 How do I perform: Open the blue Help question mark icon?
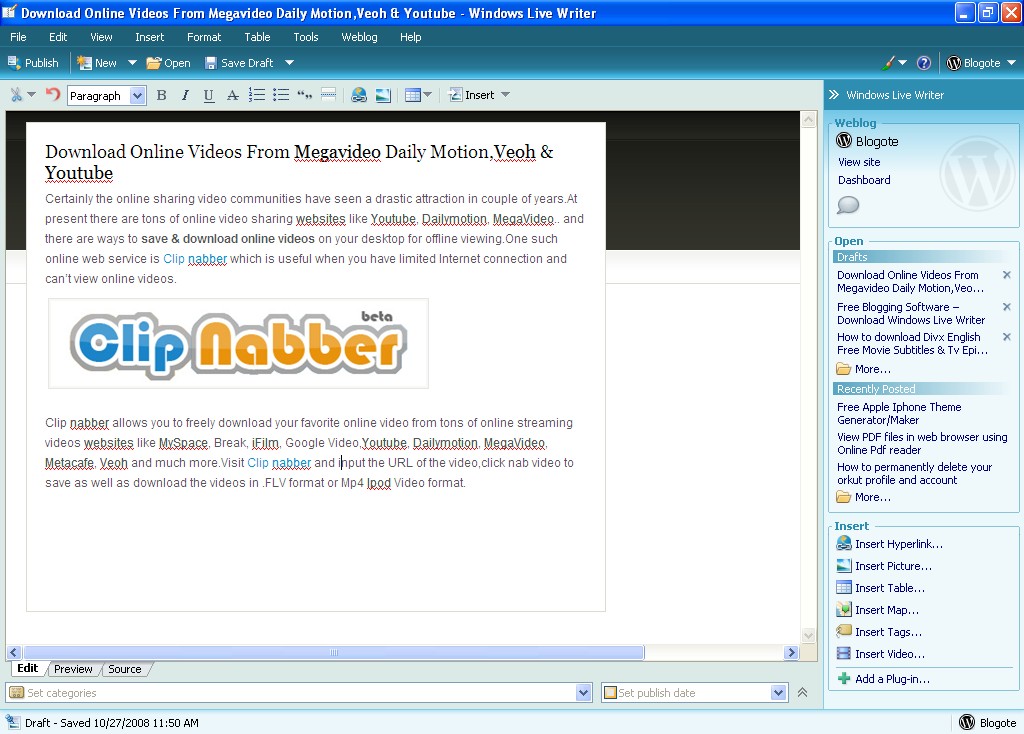pyautogui.click(x=923, y=63)
